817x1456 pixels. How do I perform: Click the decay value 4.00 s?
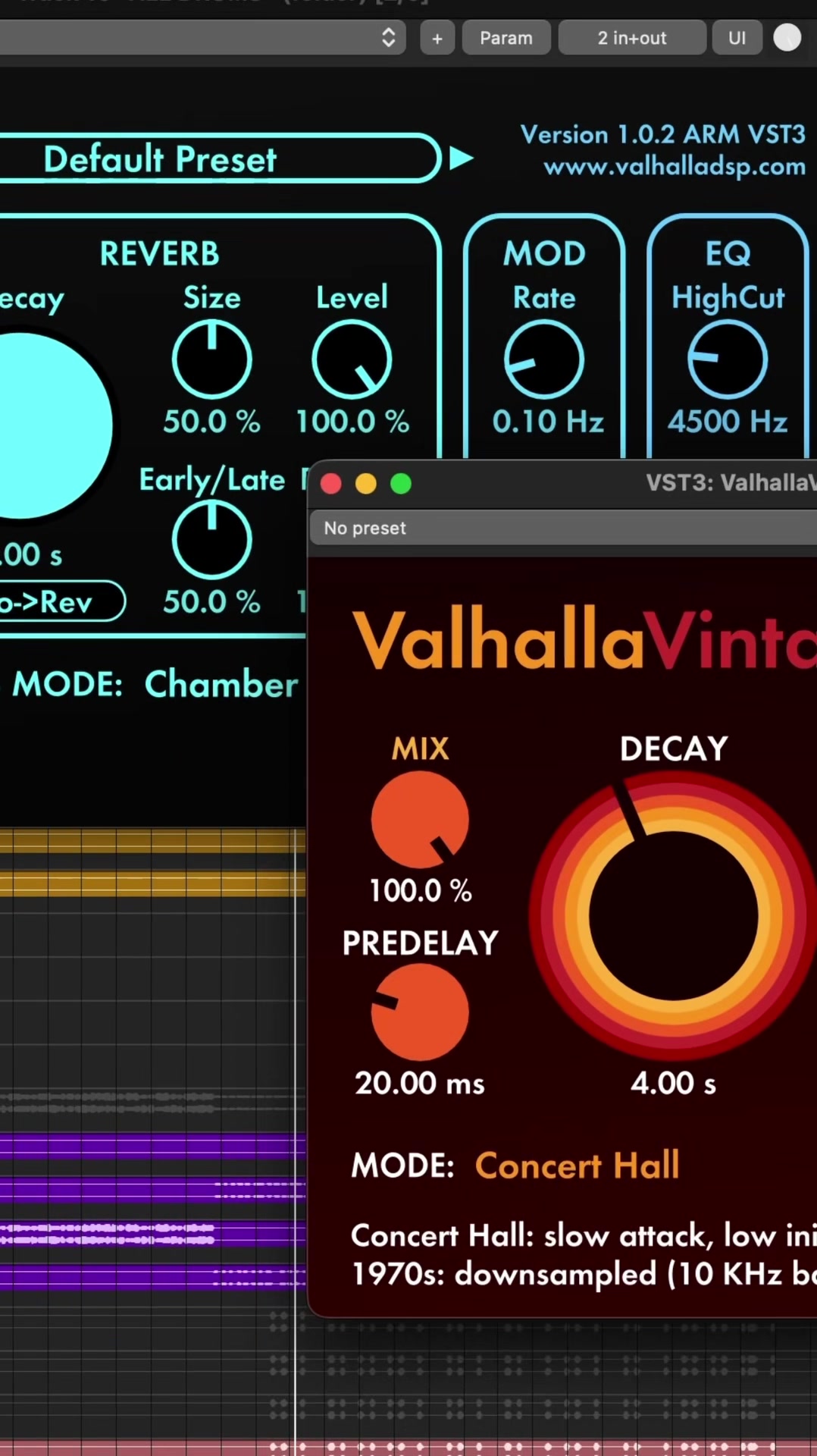(x=673, y=1084)
